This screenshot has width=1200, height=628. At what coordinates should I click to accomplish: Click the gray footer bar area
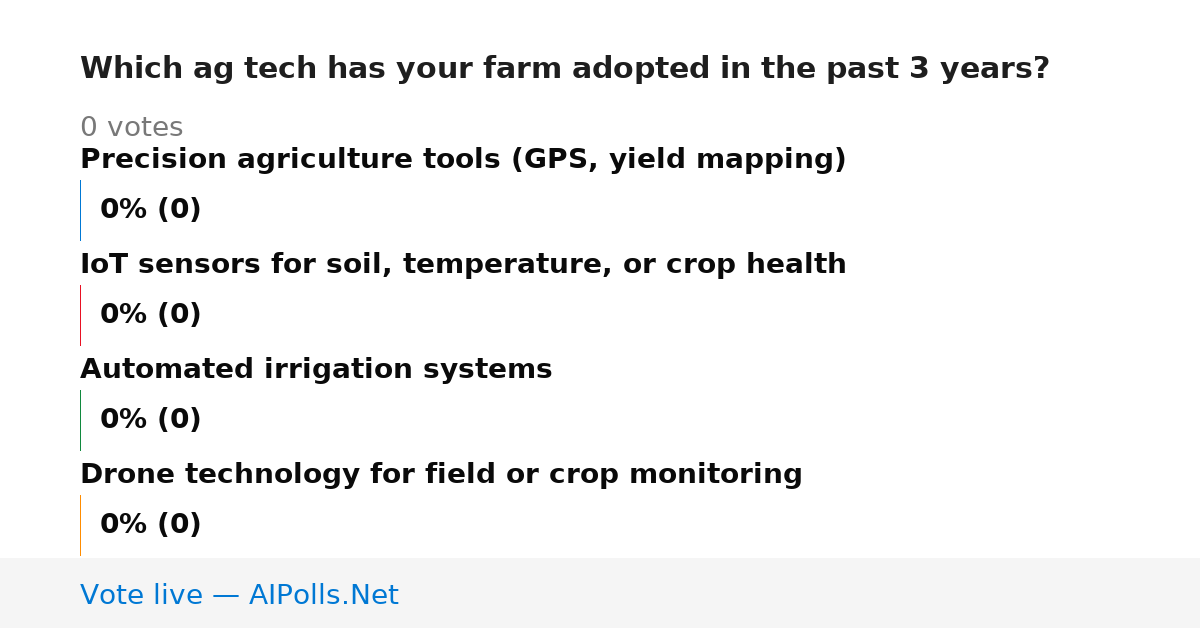[600, 593]
